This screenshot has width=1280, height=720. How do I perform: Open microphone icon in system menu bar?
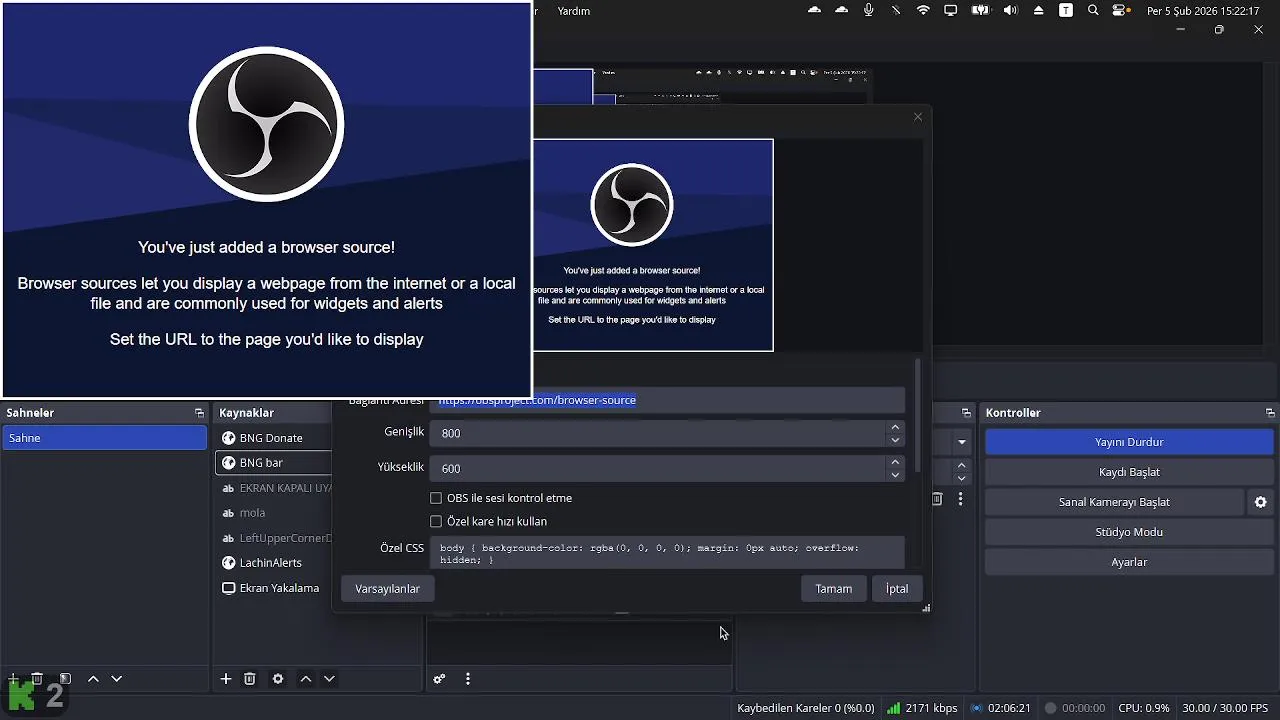coord(869,10)
